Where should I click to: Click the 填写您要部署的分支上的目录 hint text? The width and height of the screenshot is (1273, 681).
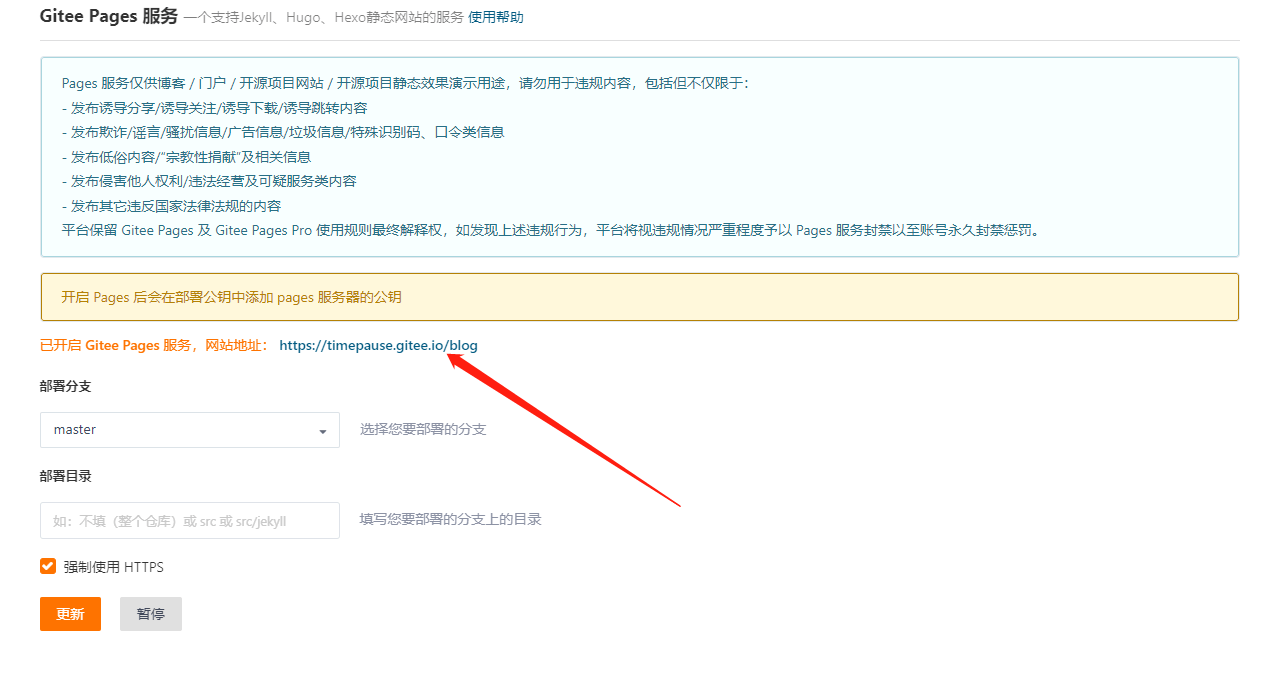pos(451,519)
